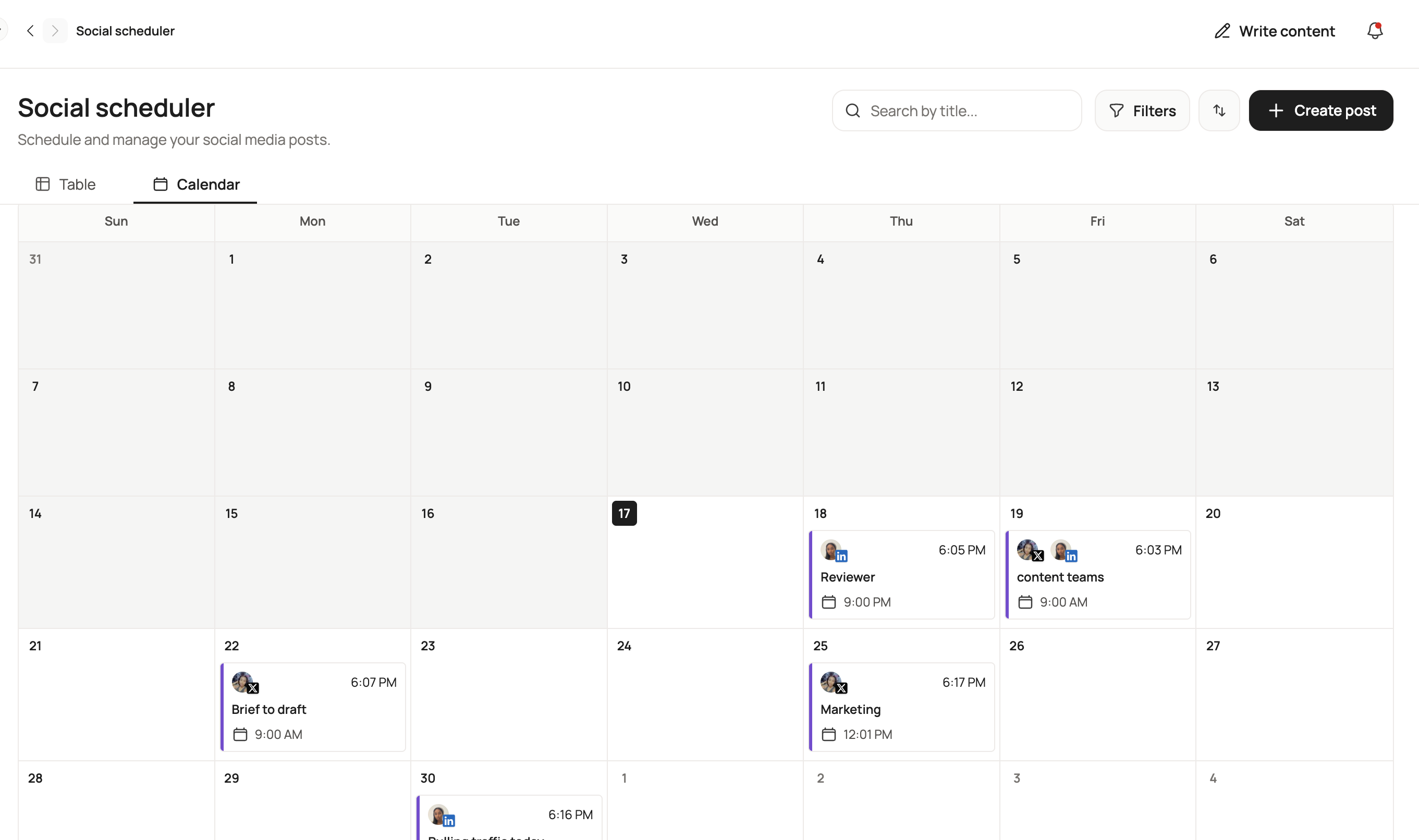Screen dimensions: 1419x840
Task: Open the Filters panel
Action: 1142,110
